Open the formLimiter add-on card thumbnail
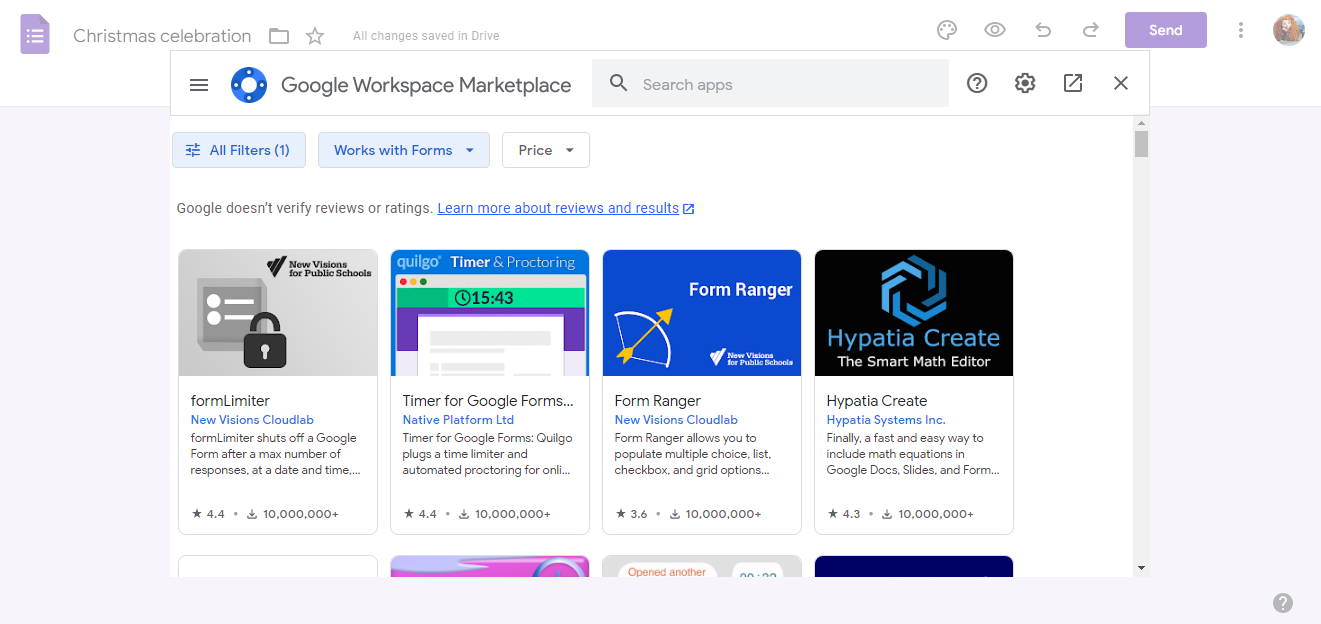 (278, 313)
